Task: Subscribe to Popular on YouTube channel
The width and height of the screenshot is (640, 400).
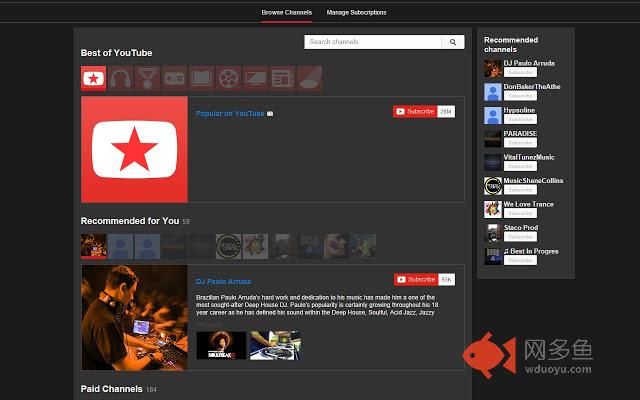Action: pyautogui.click(x=415, y=111)
